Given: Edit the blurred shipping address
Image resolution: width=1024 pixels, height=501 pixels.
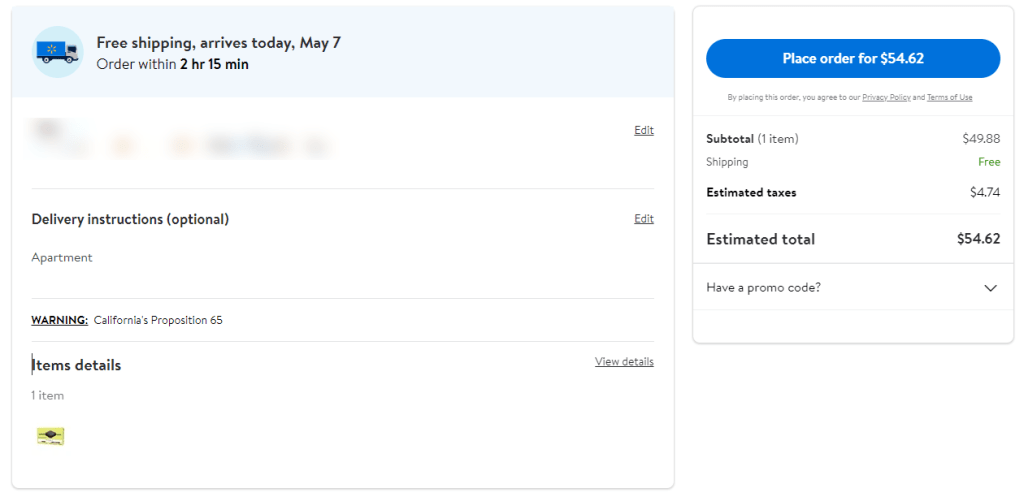Looking at the screenshot, I should 644,130.
